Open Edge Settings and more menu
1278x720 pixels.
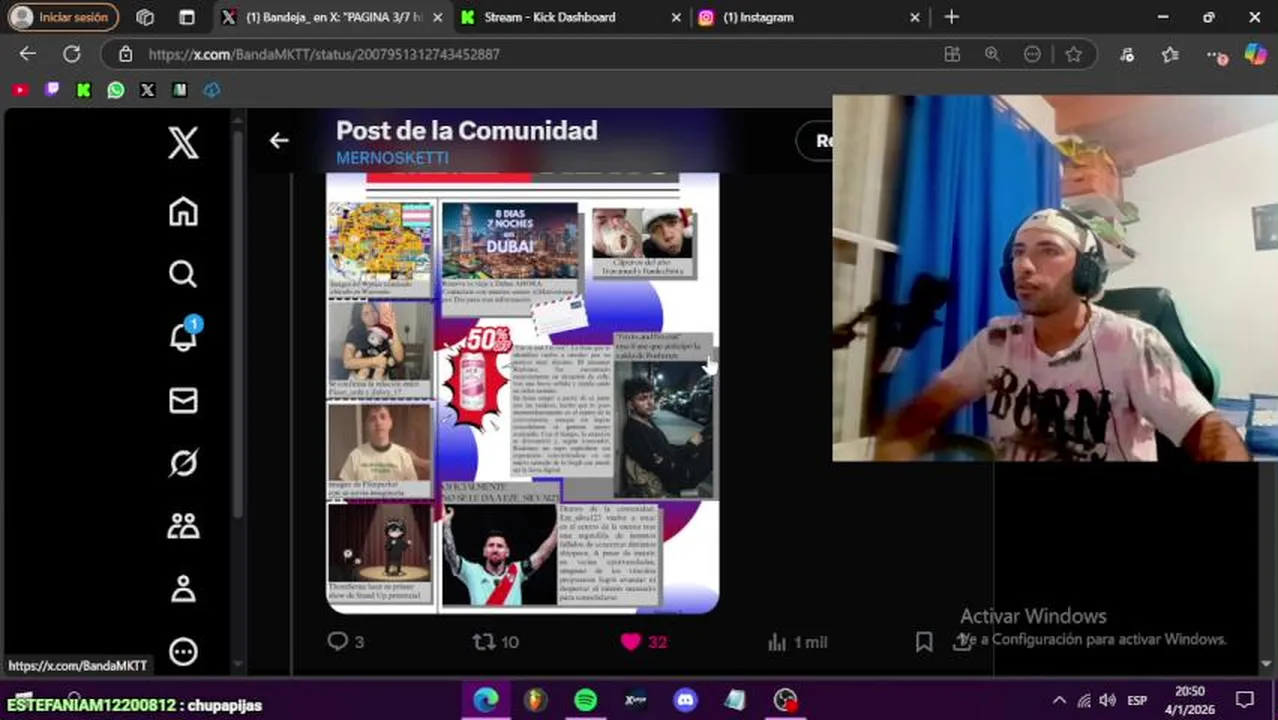(1214, 55)
